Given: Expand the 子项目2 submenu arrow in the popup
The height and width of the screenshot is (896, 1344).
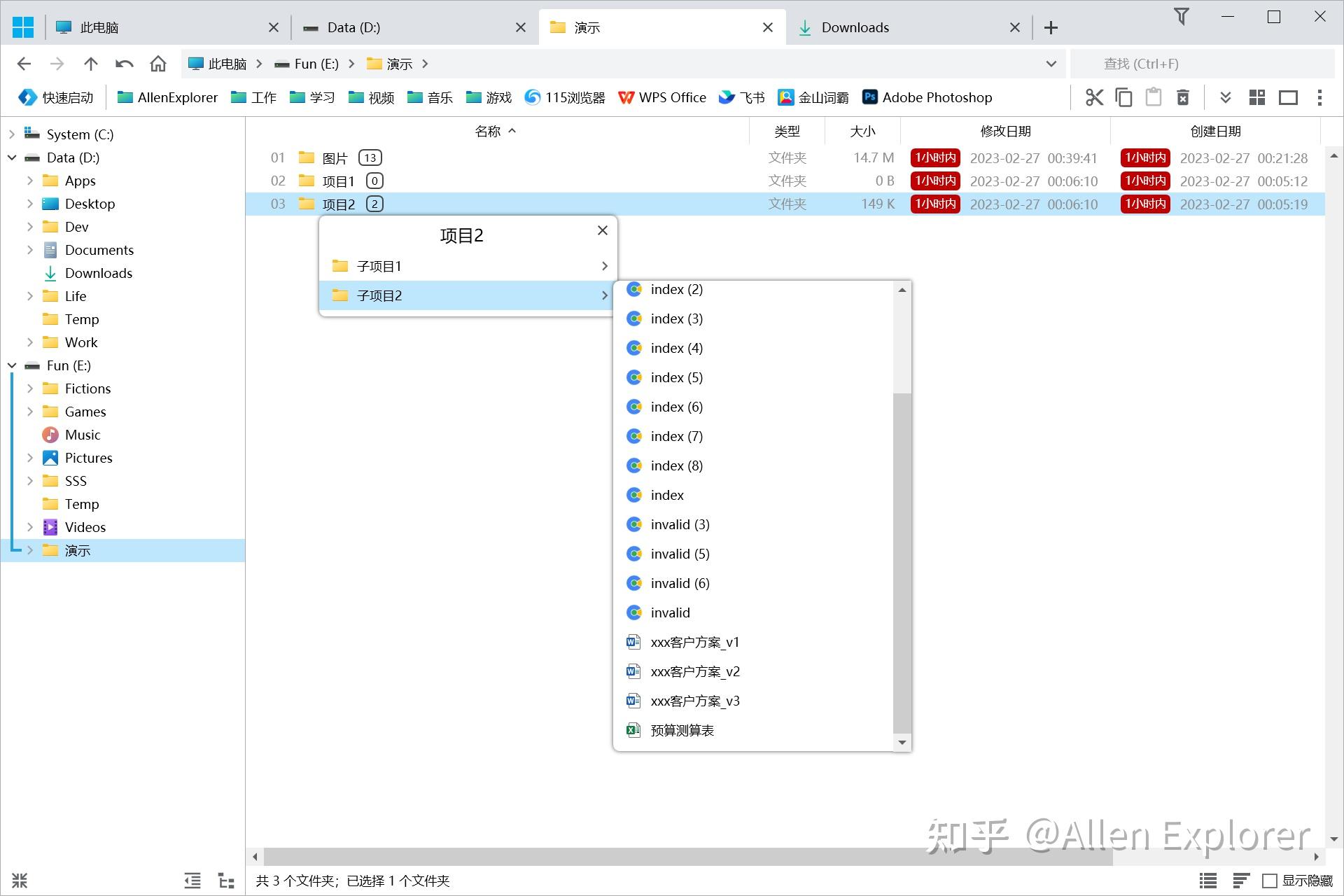Looking at the screenshot, I should pyautogui.click(x=604, y=295).
